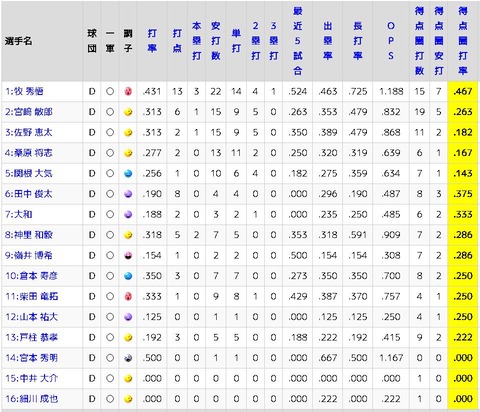Select the highlighted .467 cell for 牧 秀悟
The image size is (480, 412).
pos(463,91)
